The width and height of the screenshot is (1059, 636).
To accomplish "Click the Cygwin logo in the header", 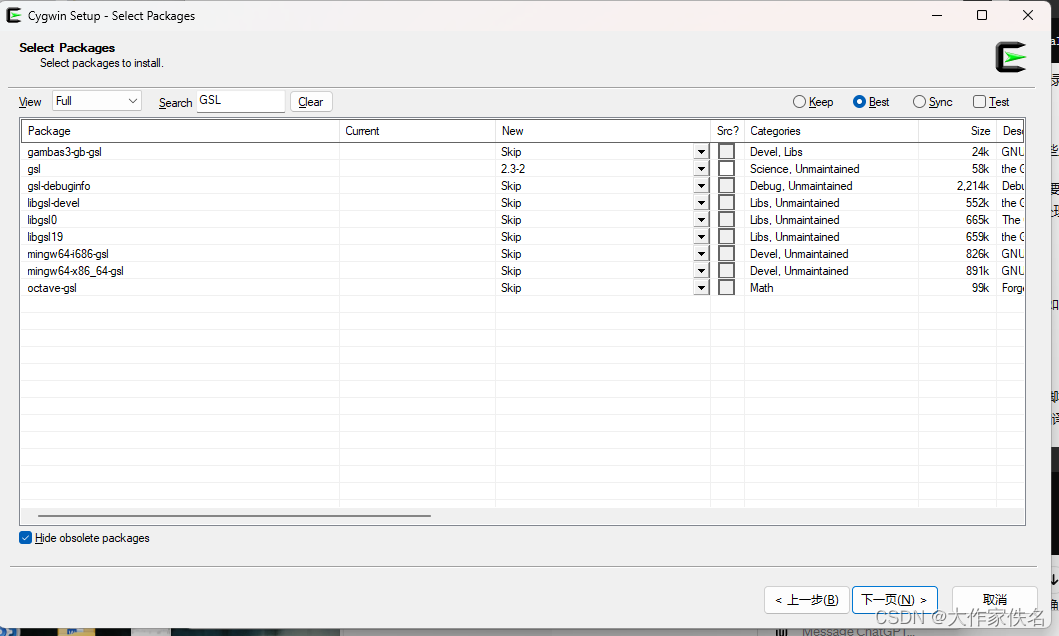I will 1010,57.
